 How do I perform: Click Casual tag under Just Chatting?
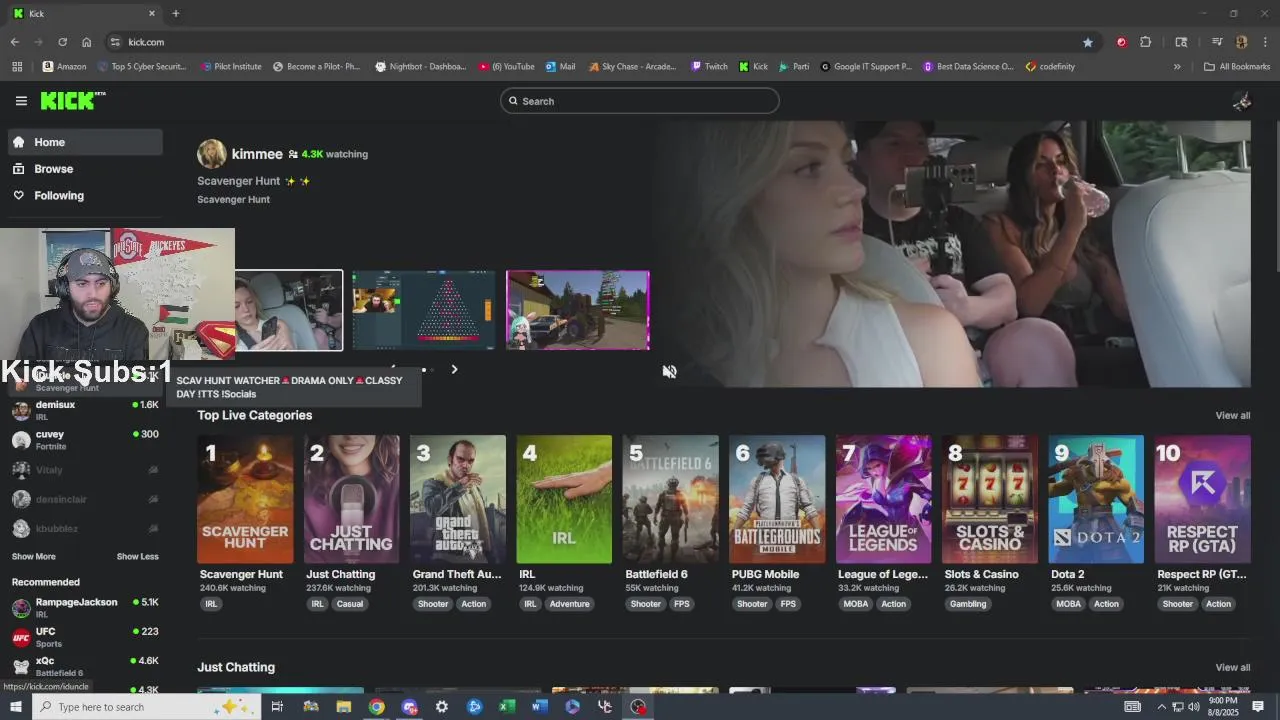pyautogui.click(x=350, y=604)
